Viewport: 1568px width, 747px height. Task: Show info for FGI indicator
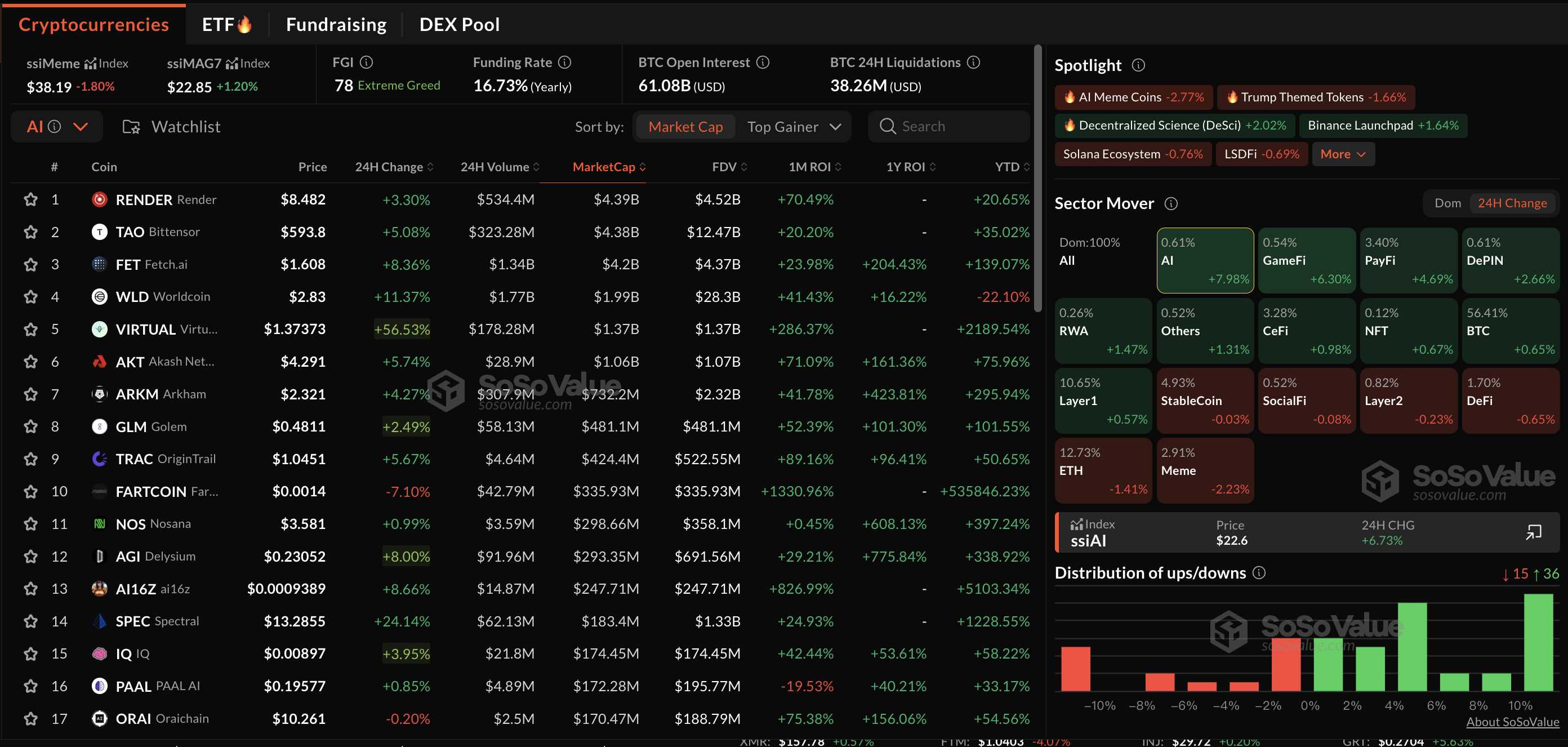[x=367, y=62]
